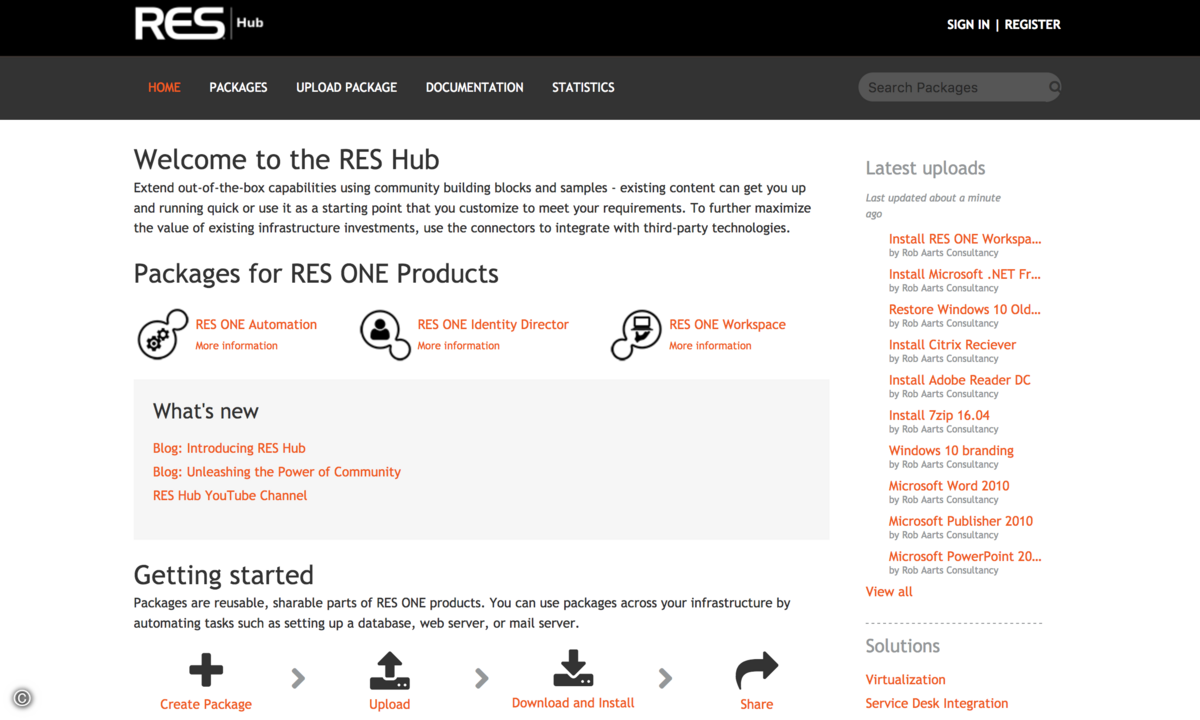Open the Packages nav item
1200x720 pixels.
[x=238, y=87]
